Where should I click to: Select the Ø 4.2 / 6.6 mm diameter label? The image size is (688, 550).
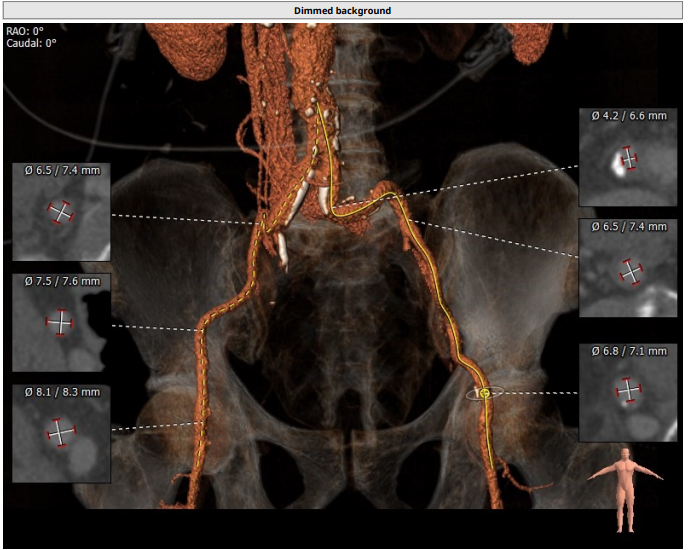tap(628, 116)
